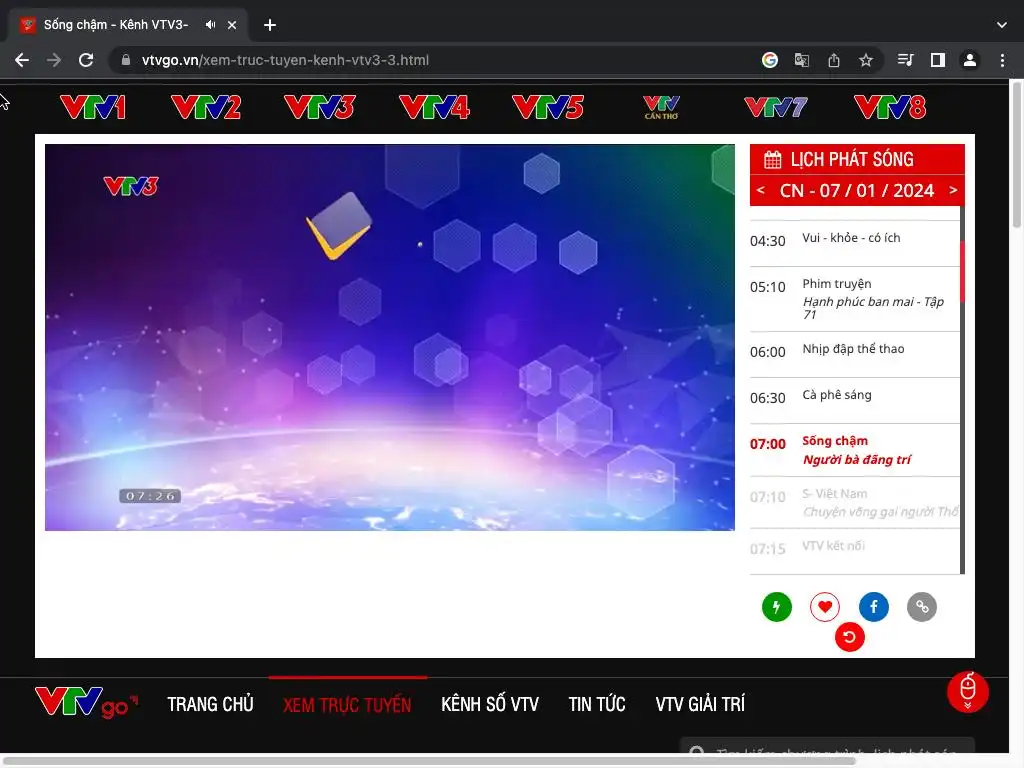1024x768 pixels.
Task: Select the 07:00 Sống chậm program
Action: pos(854,450)
